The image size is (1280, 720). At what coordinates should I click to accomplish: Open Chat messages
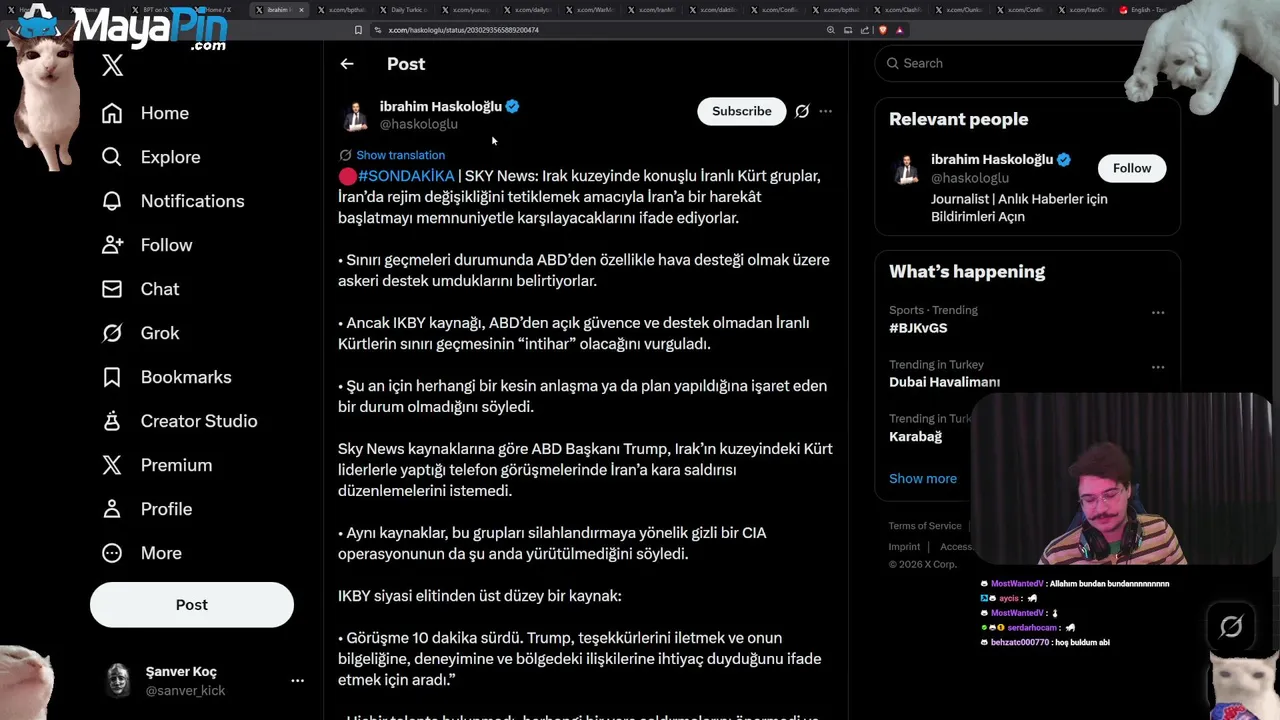140,289
